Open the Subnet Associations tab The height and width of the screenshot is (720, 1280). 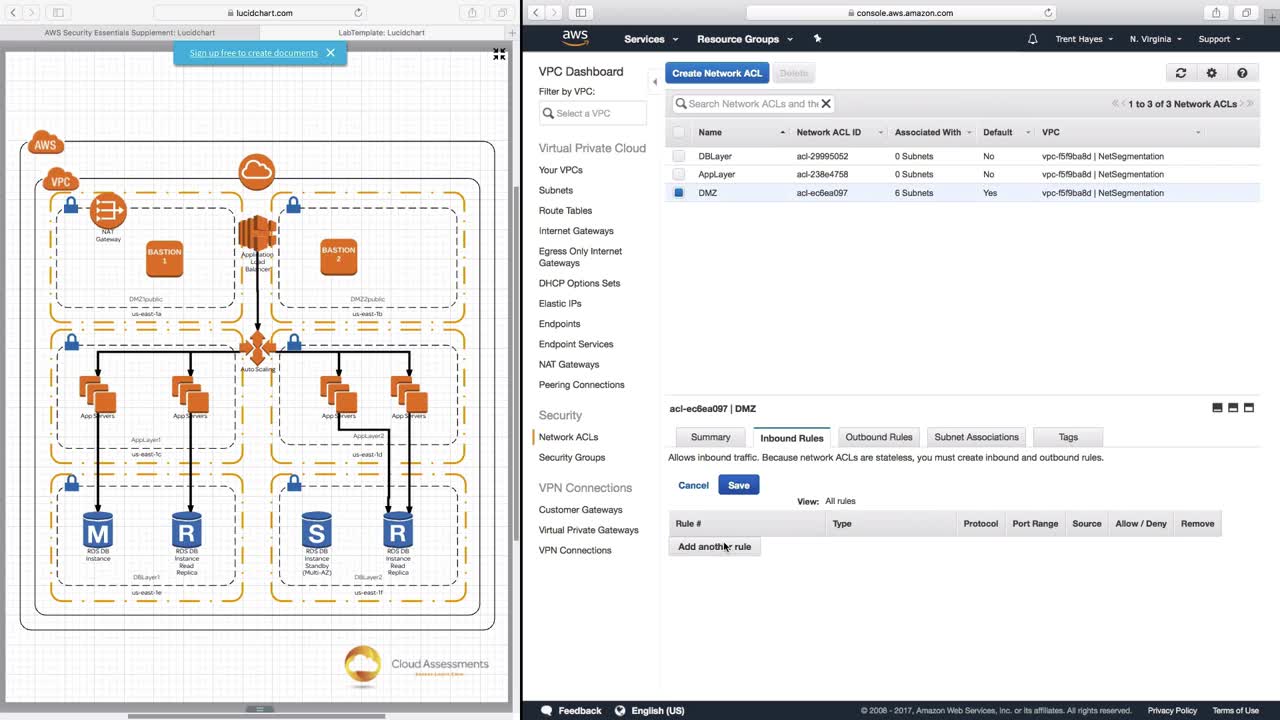click(x=976, y=437)
